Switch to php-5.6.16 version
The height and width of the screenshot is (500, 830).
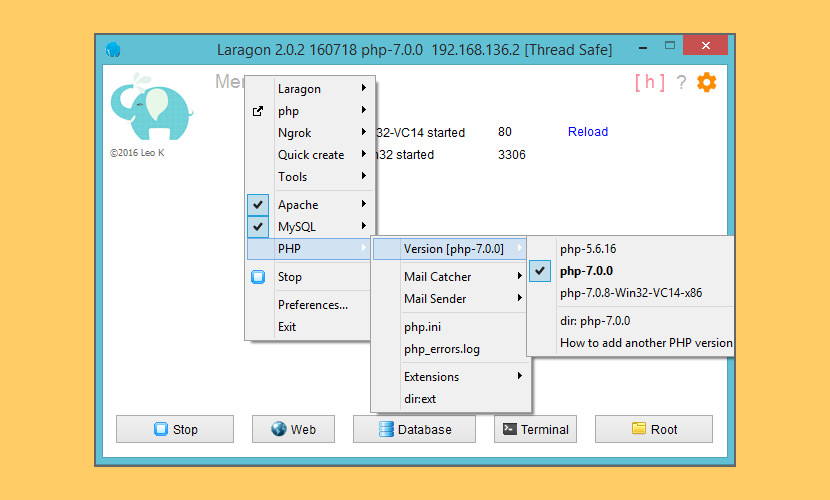click(631, 249)
